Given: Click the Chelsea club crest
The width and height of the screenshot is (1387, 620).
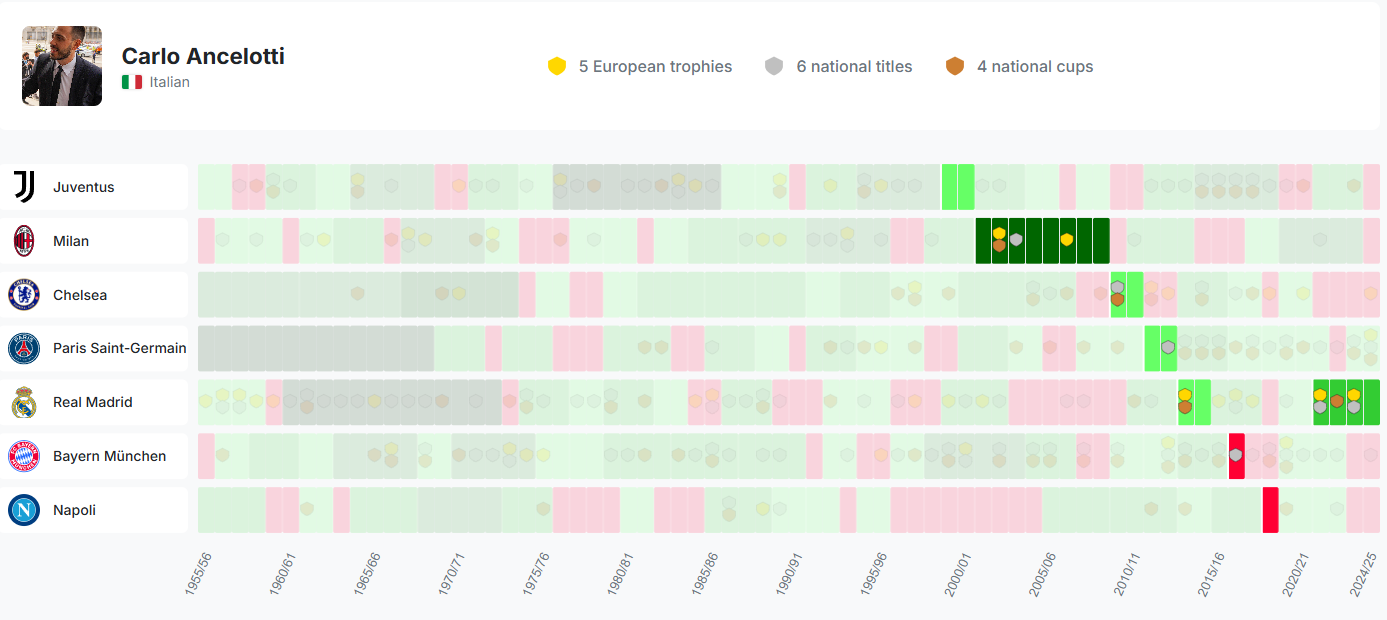Looking at the screenshot, I should (24, 295).
